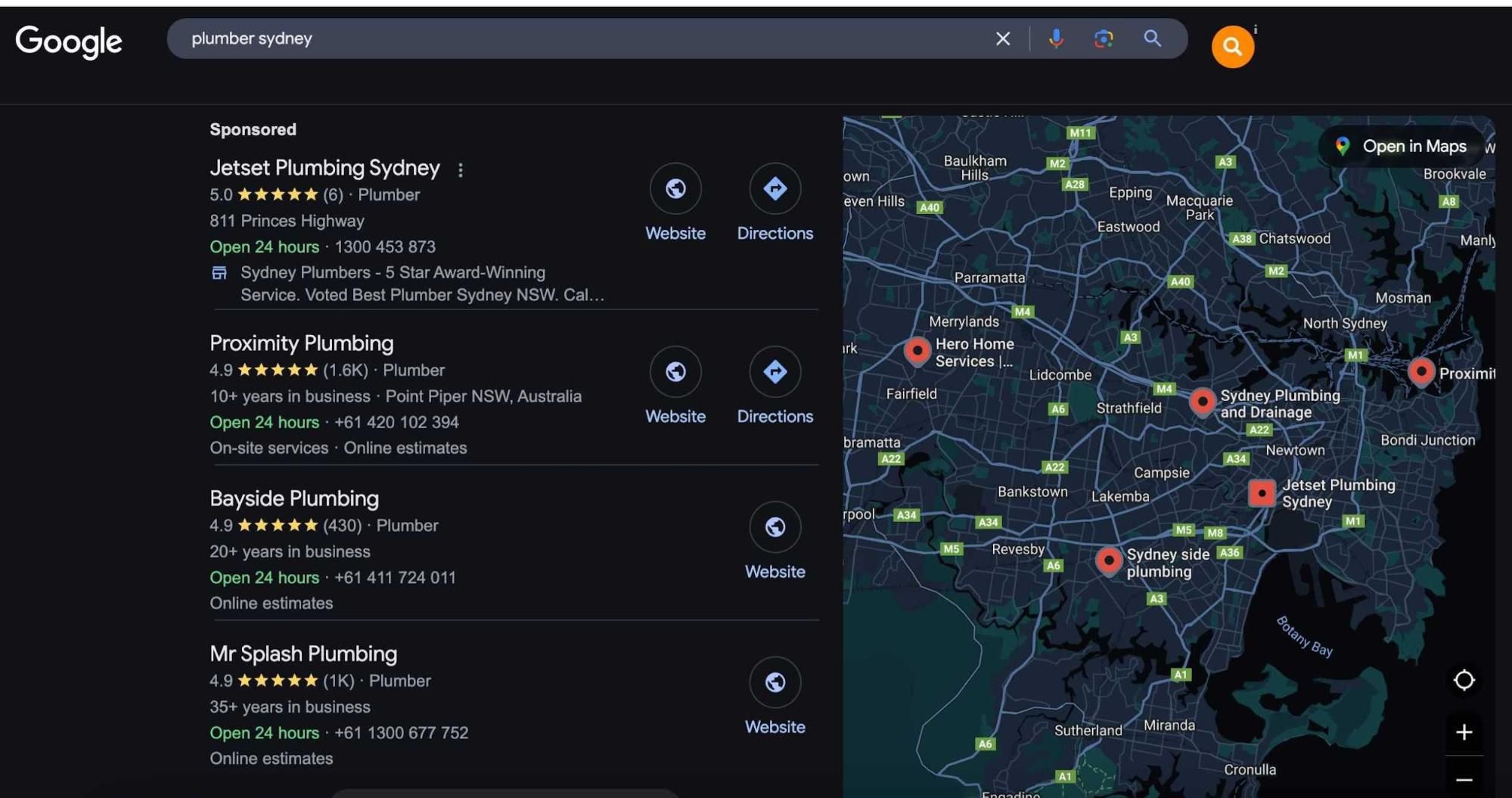The image size is (1512, 798).
Task: Click Proximity Plumbing's 4.9 rating with 1.6K reviews
Action: tap(289, 370)
